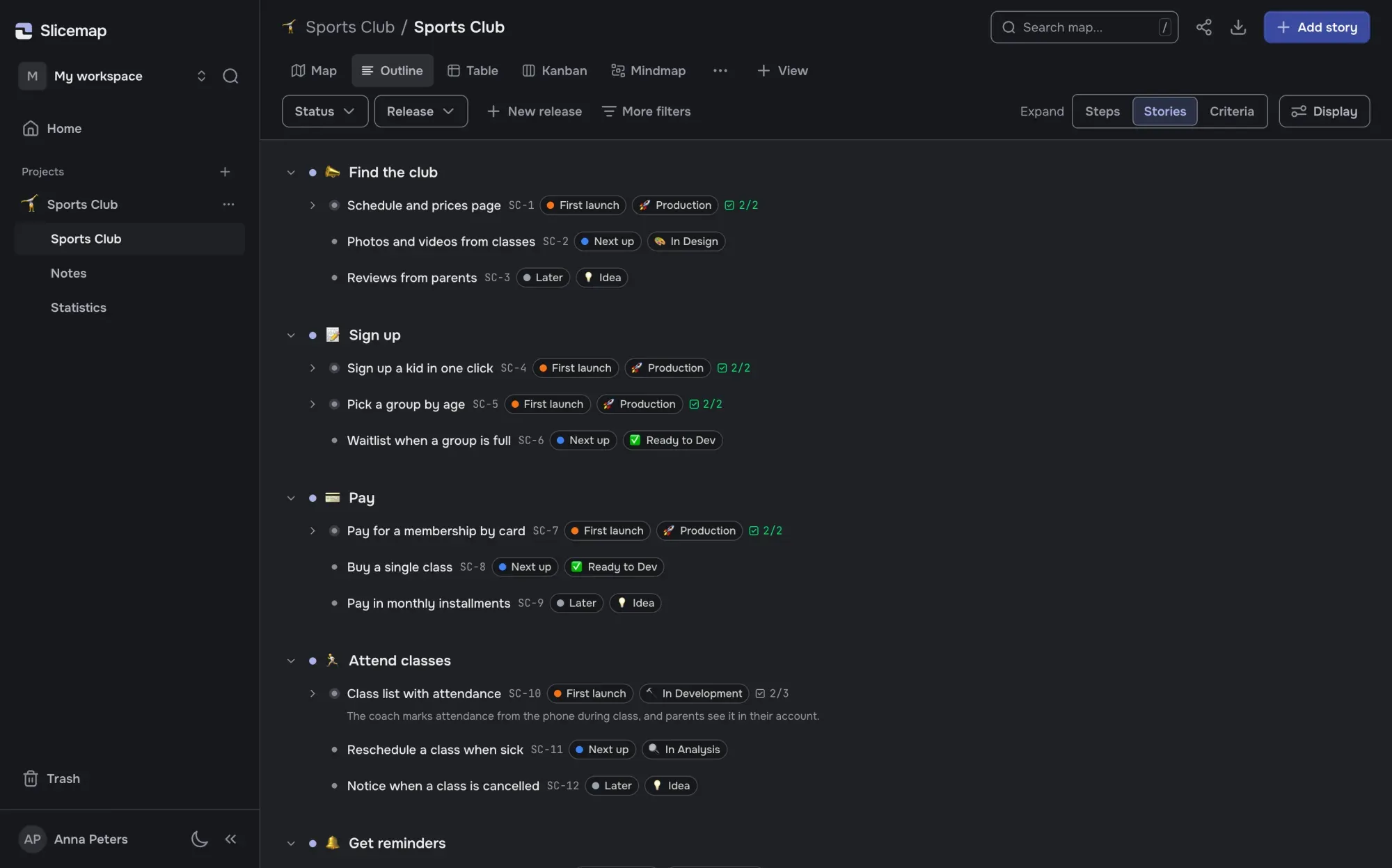Collapse the sidebar with the double chevron

coord(230,839)
